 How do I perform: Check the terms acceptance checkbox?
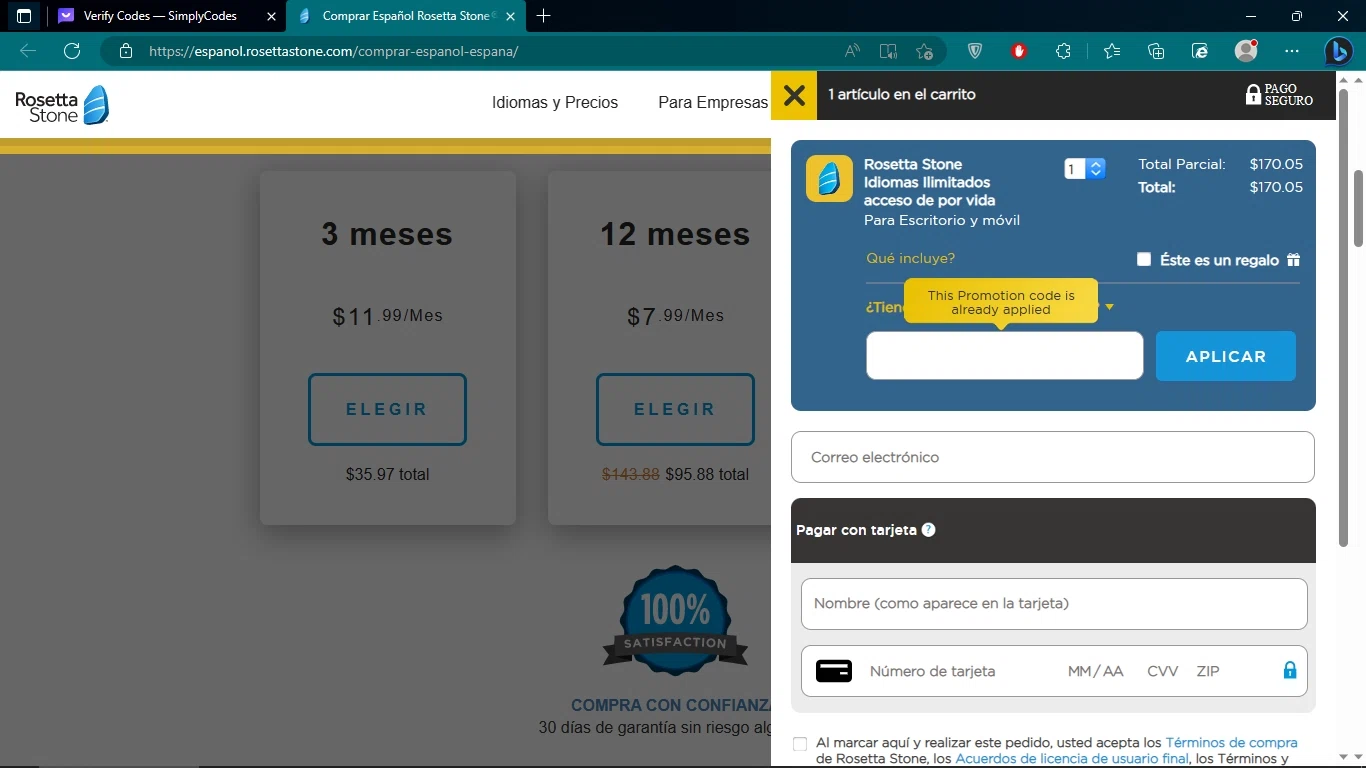[x=800, y=744]
